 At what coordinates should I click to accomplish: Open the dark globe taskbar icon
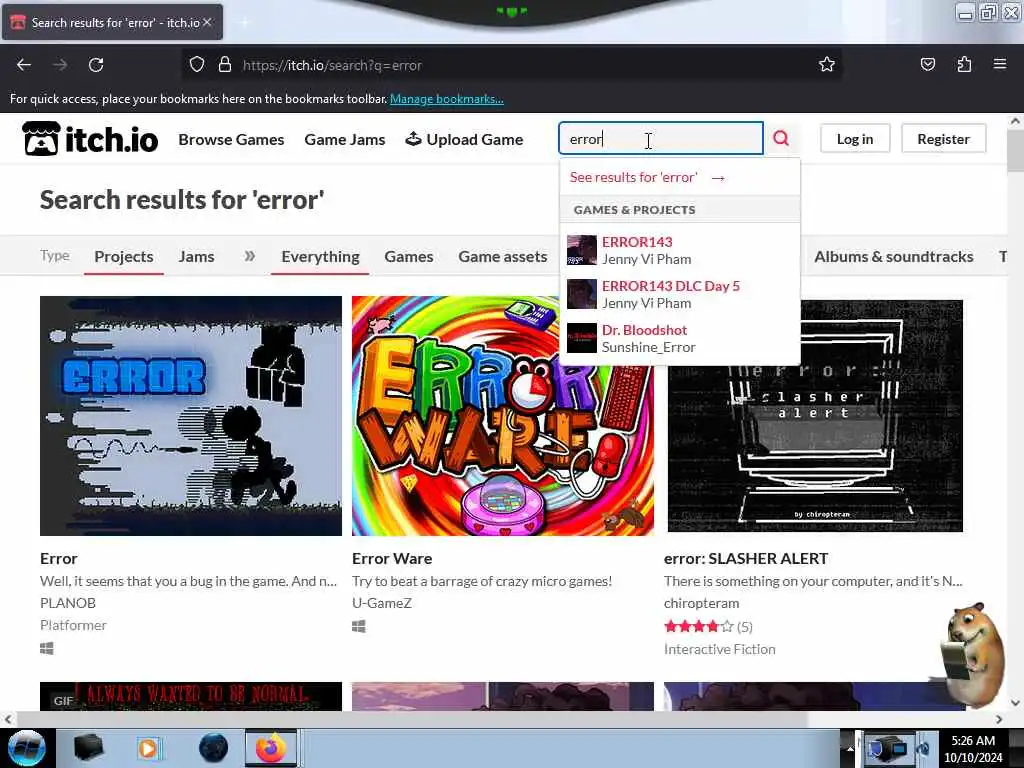[213, 748]
